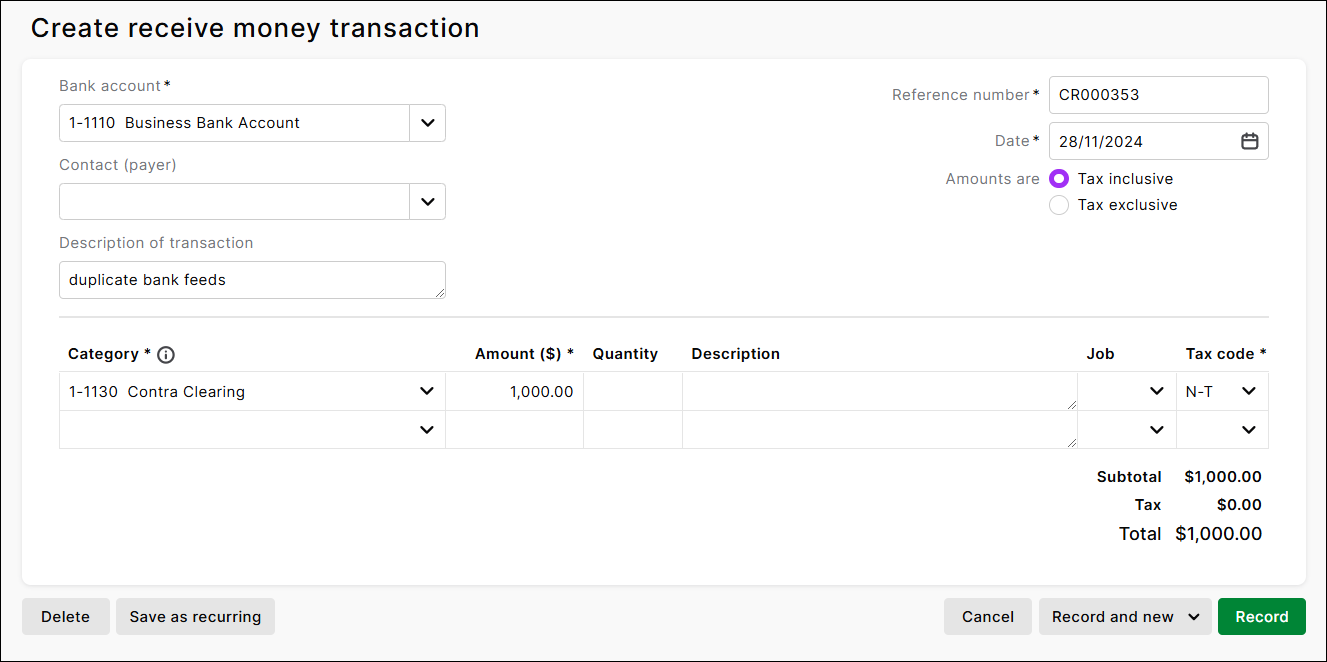The image size is (1327, 662).
Task: Click the Record button
Action: [1261, 616]
